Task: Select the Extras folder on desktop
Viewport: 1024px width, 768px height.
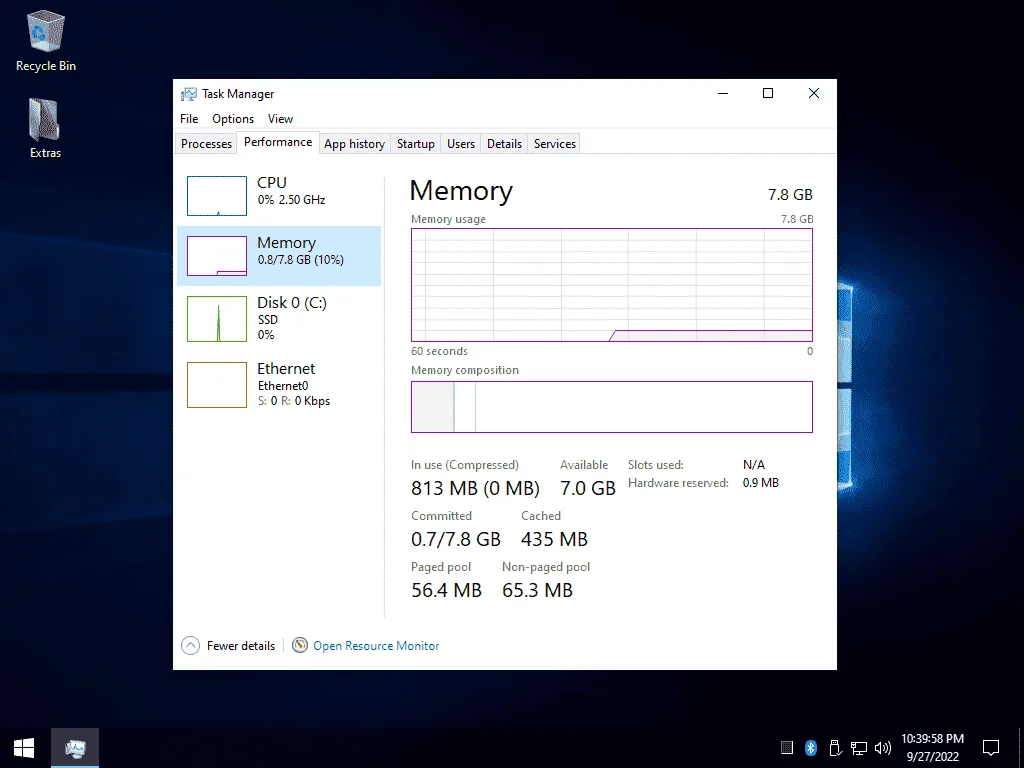Action: click(x=45, y=128)
